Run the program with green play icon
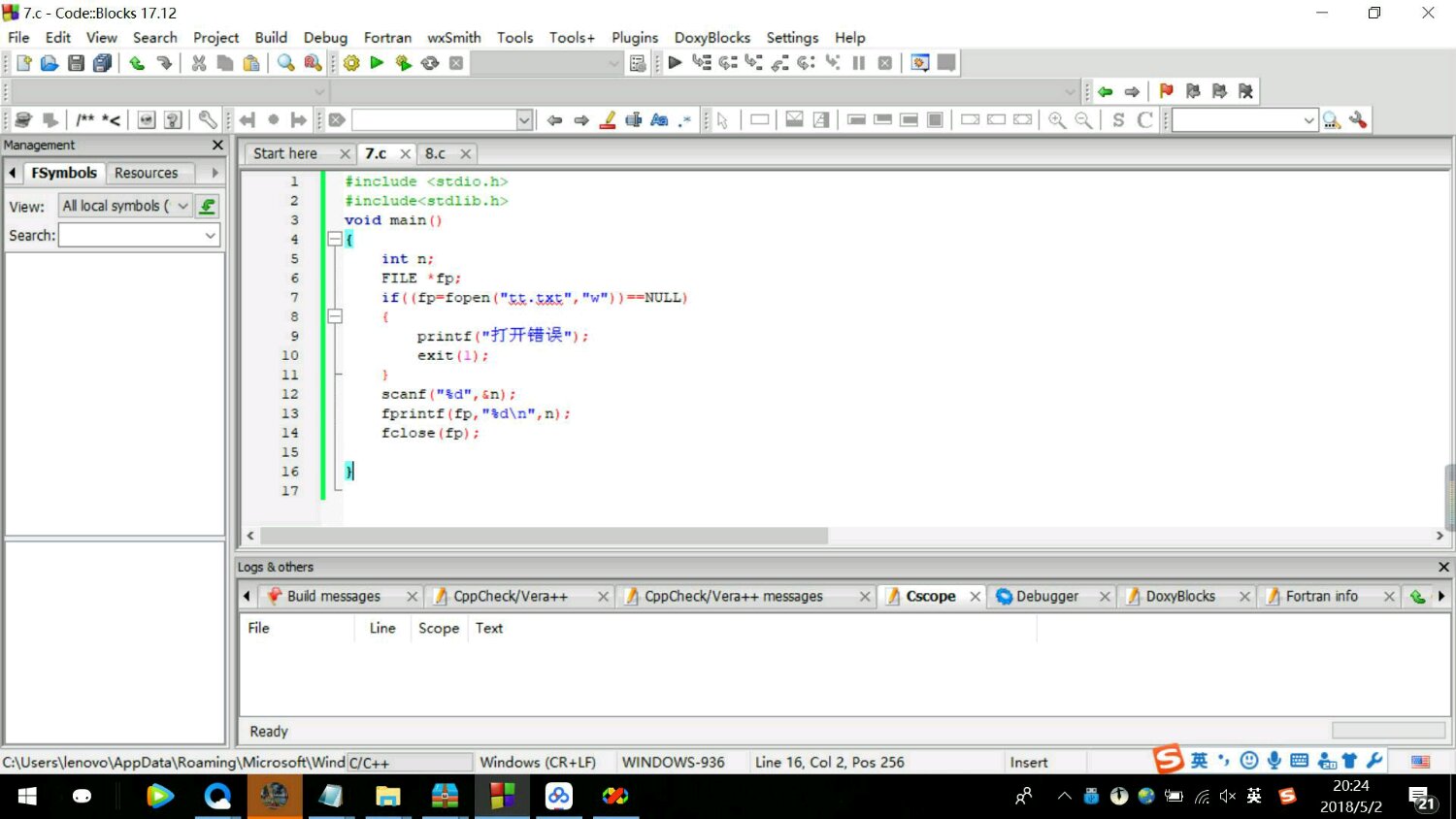This screenshot has height=819, width=1456. (378, 63)
